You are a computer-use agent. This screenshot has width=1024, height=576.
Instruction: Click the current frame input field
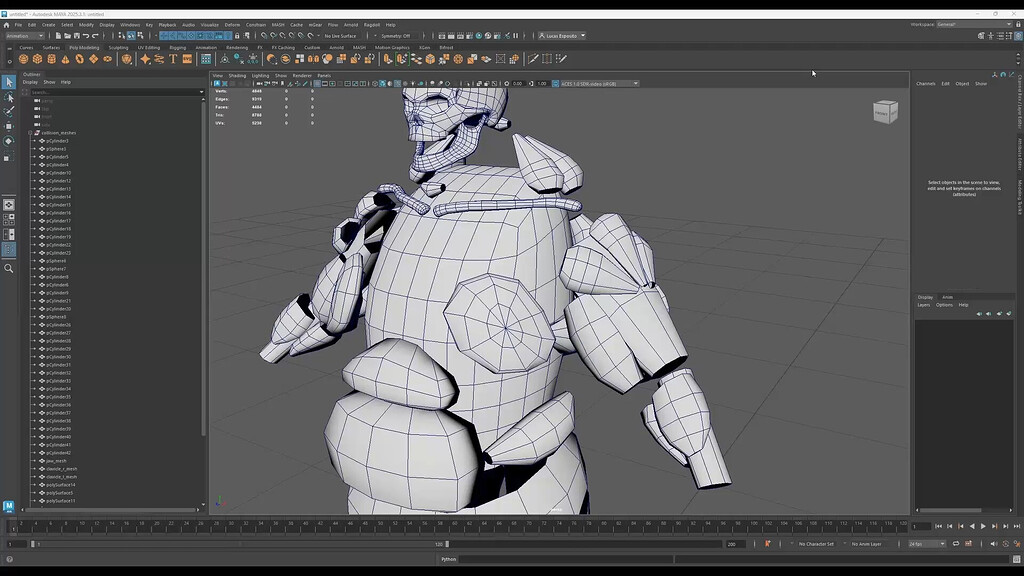921,526
